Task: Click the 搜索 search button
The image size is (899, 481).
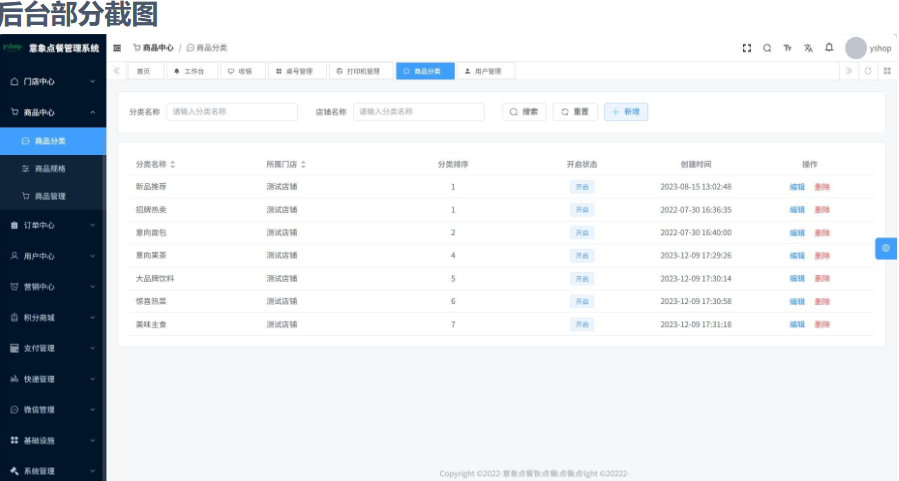Action: click(x=524, y=112)
